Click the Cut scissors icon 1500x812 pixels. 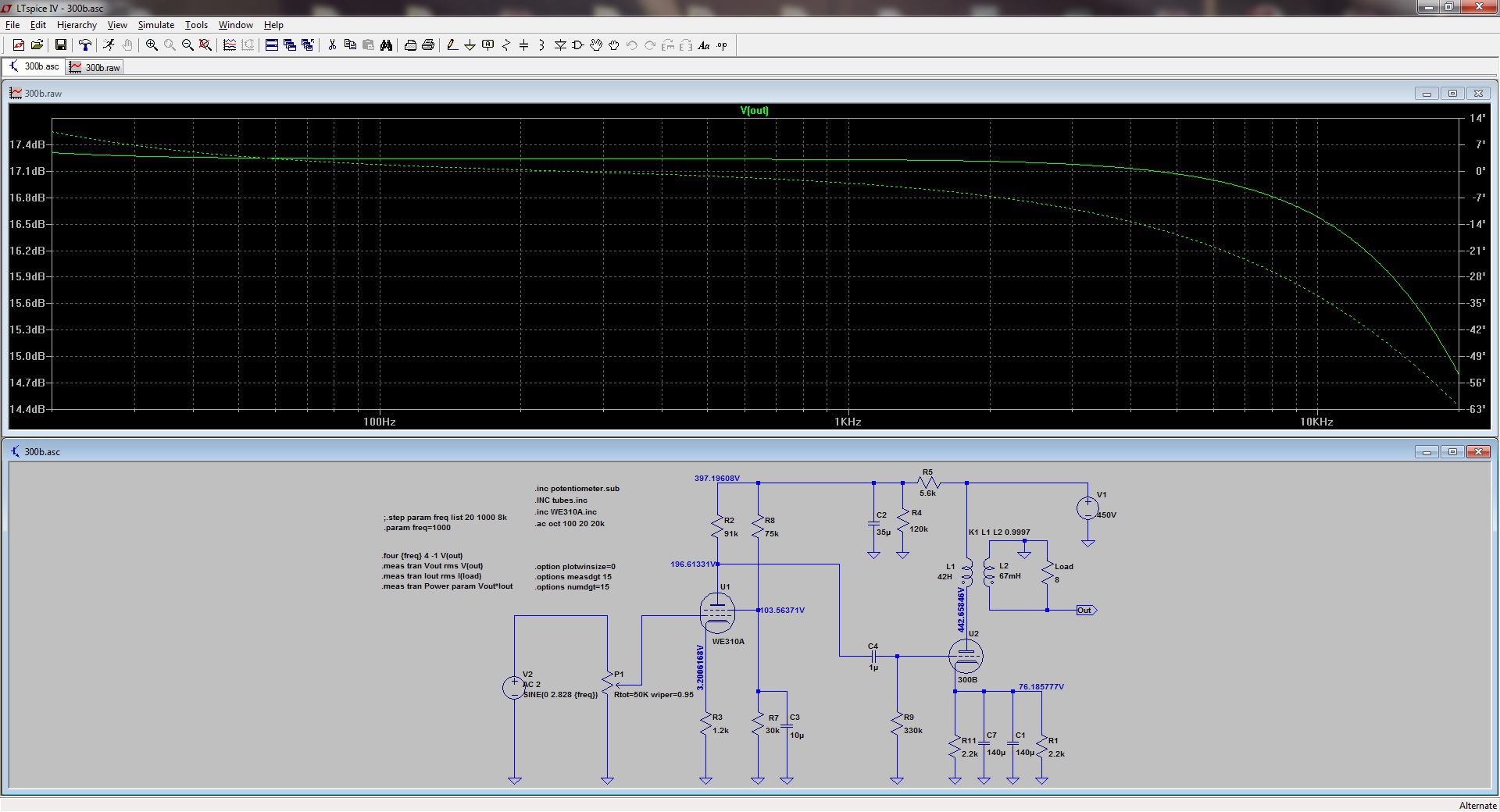[x=332, y=45]
